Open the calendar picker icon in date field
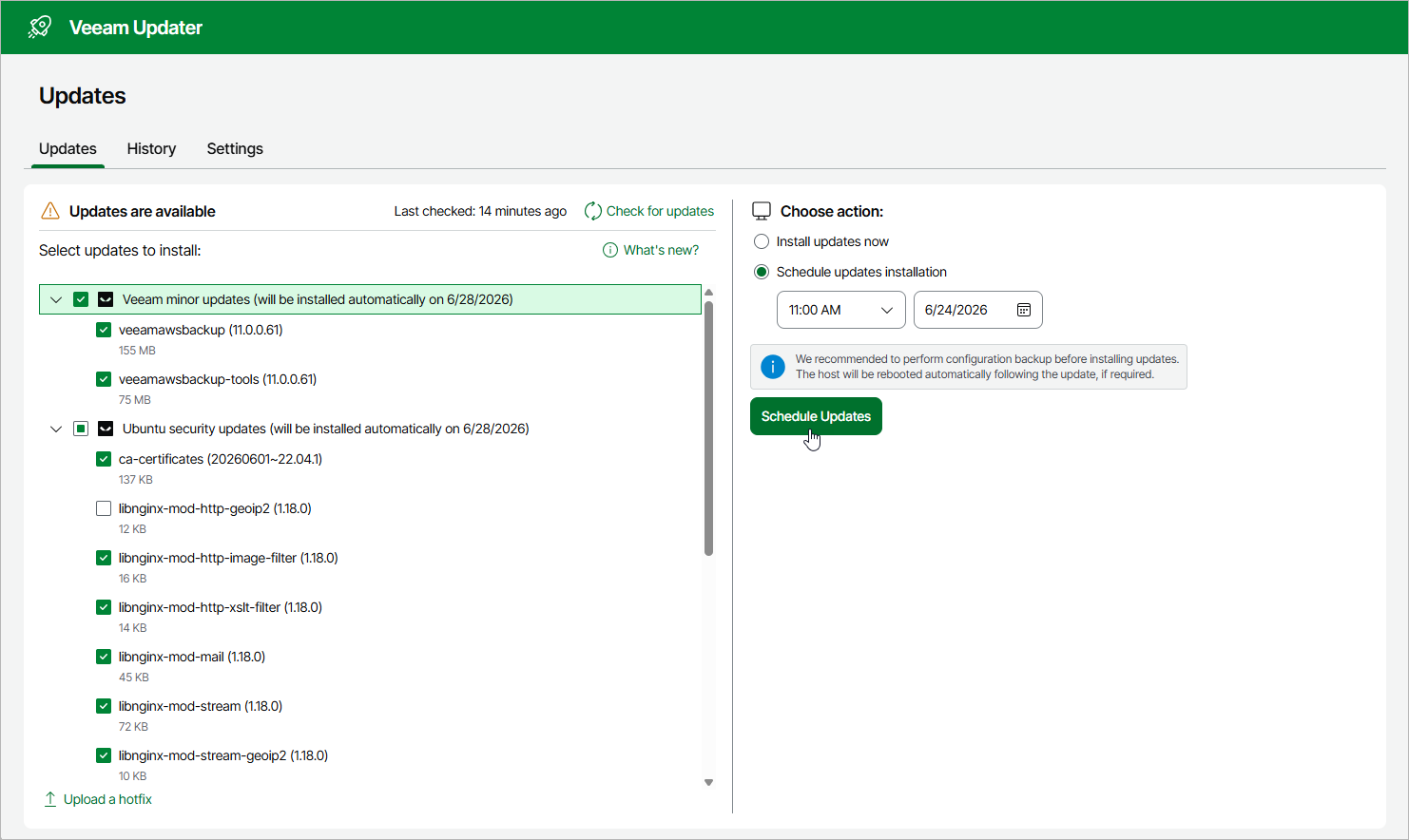This screenshot has width=1409, height=840. (1024, 310)
